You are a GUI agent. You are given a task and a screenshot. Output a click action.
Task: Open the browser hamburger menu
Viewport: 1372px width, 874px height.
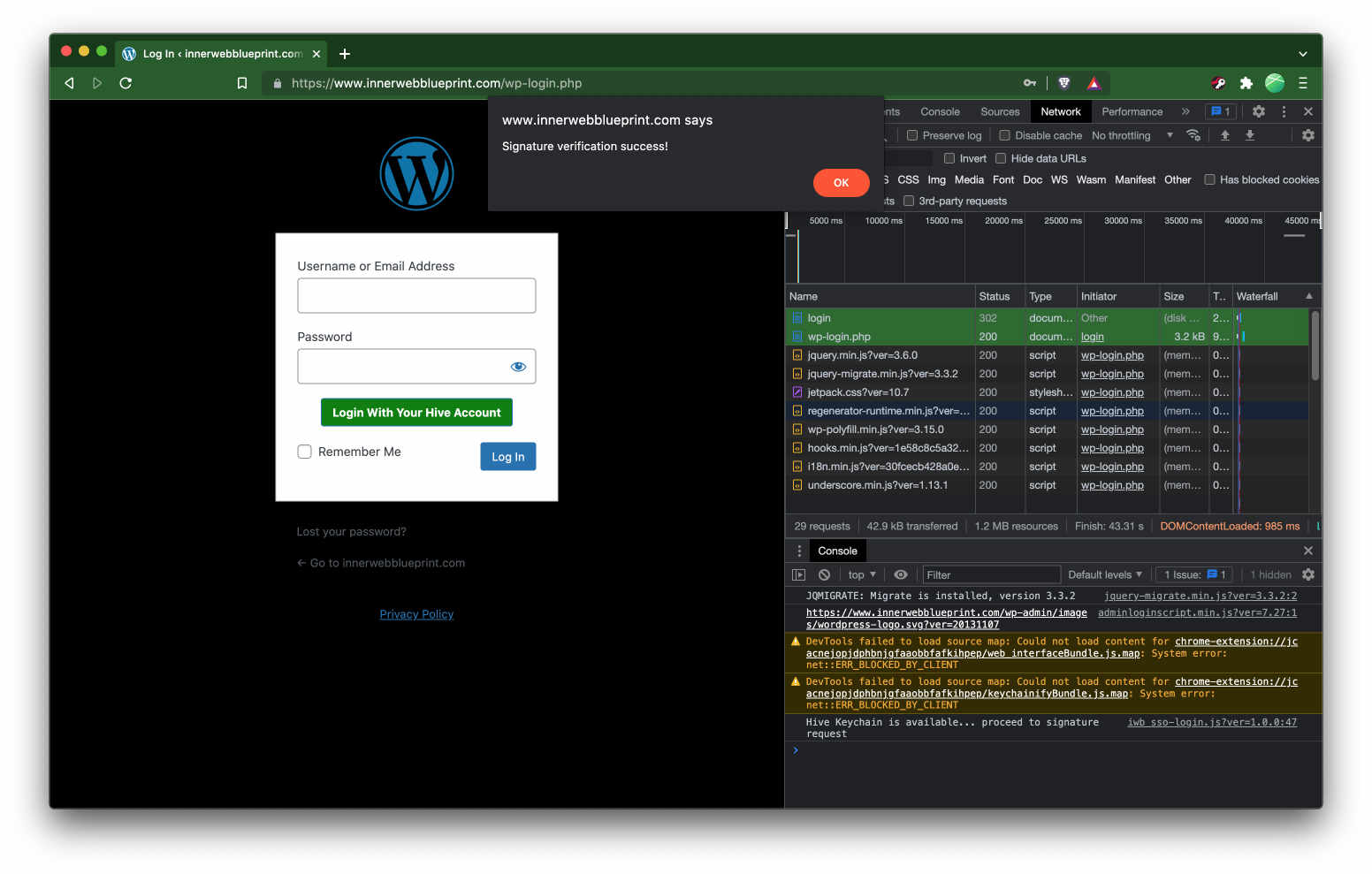pyautogui.click(x=1303, y=83)
